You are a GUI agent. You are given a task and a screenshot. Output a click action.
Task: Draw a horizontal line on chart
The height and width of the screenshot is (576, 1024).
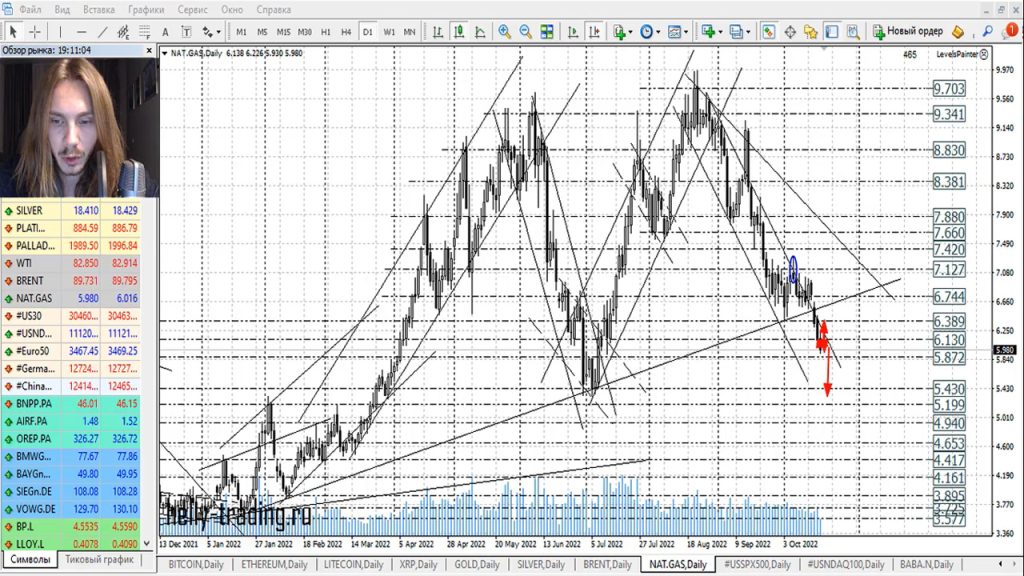tap(82, 32)
